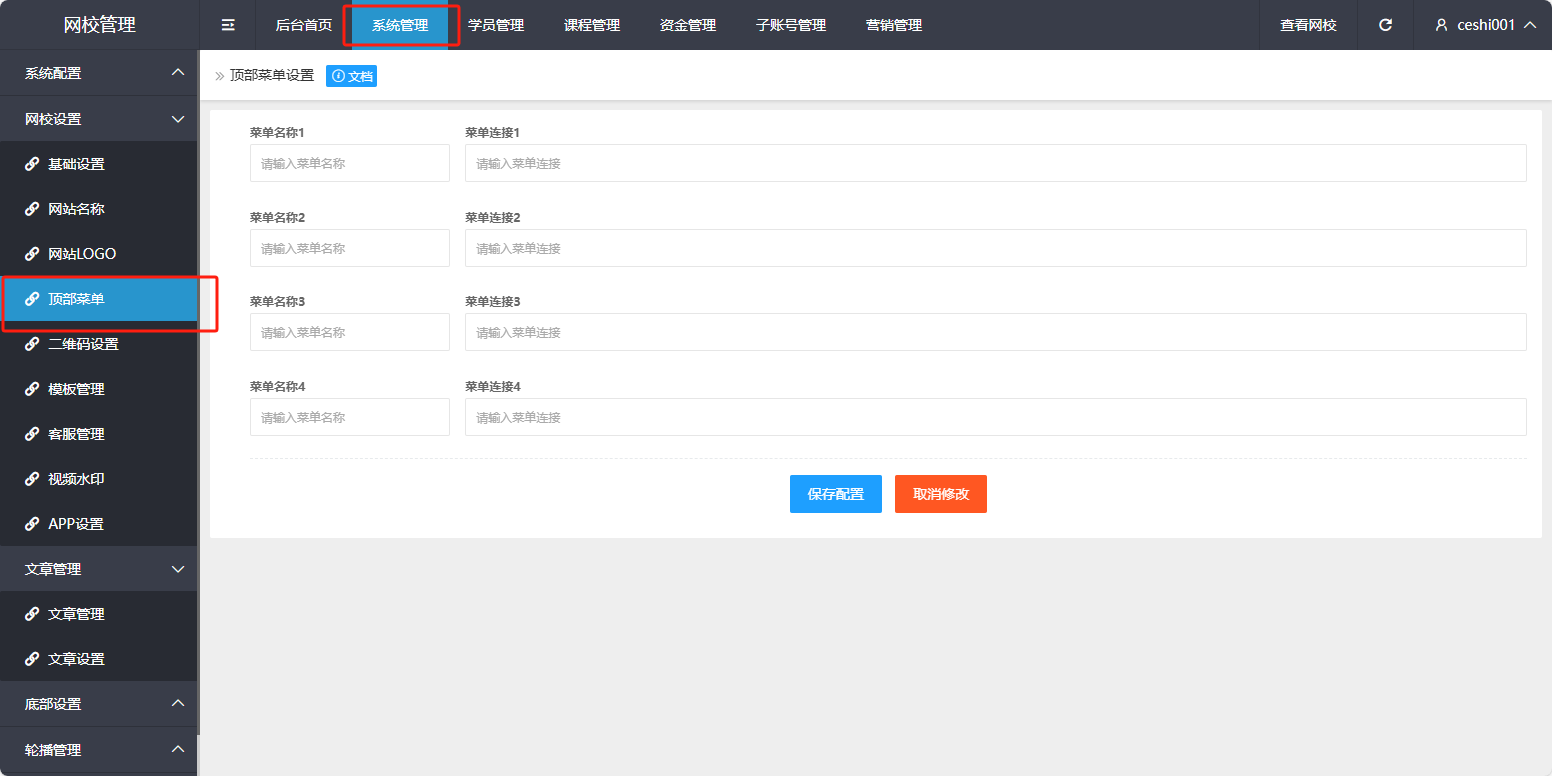Select 顶部菜单 in sidebar

pos(99,299)
